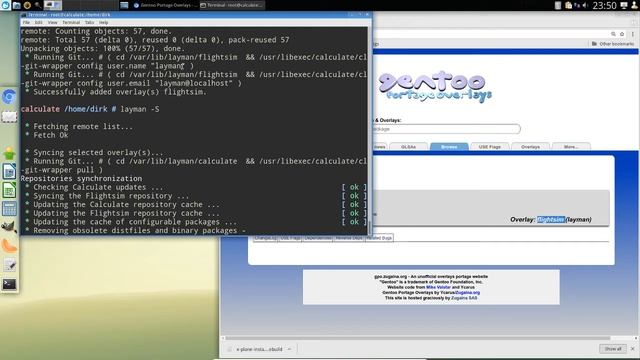Open the browser three-dot menu

[x=633, y=34]
